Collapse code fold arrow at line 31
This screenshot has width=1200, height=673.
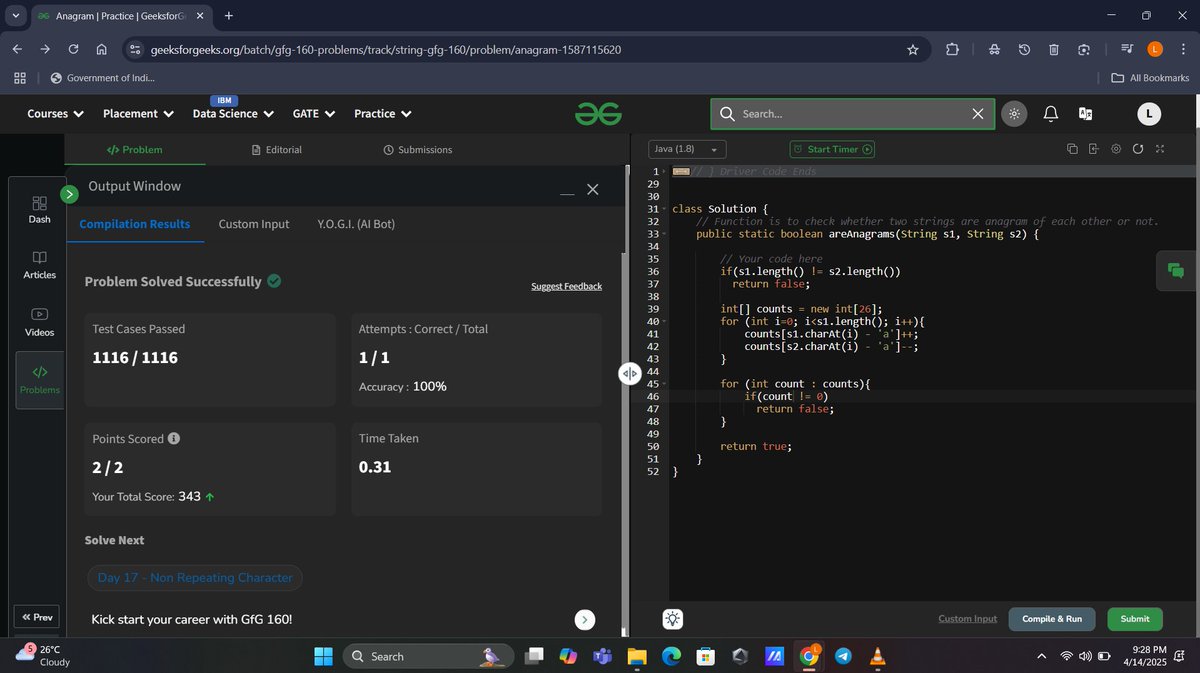664,209
